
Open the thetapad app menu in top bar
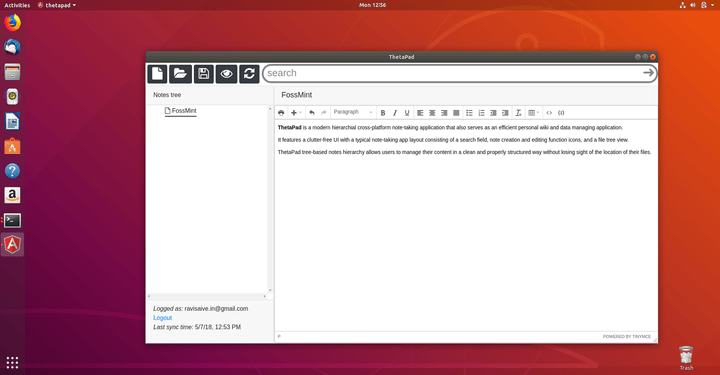(57, 5)
